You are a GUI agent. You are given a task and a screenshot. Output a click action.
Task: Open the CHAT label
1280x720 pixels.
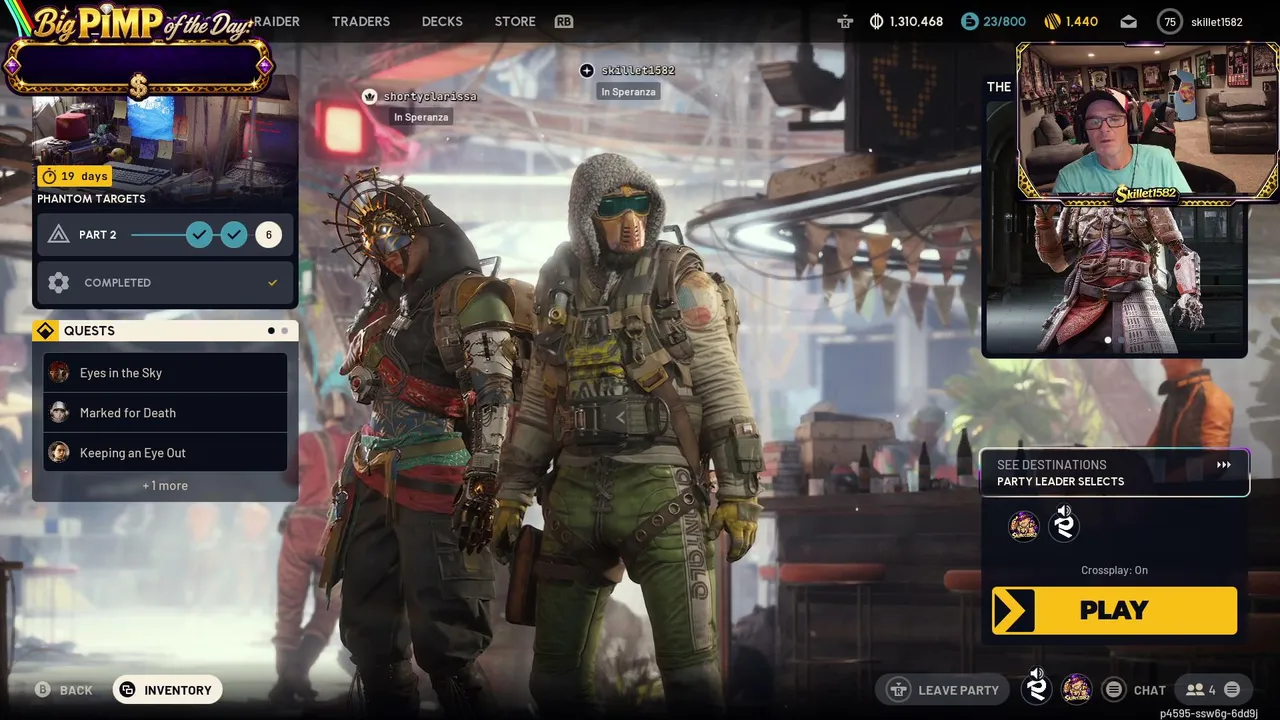1149,690
